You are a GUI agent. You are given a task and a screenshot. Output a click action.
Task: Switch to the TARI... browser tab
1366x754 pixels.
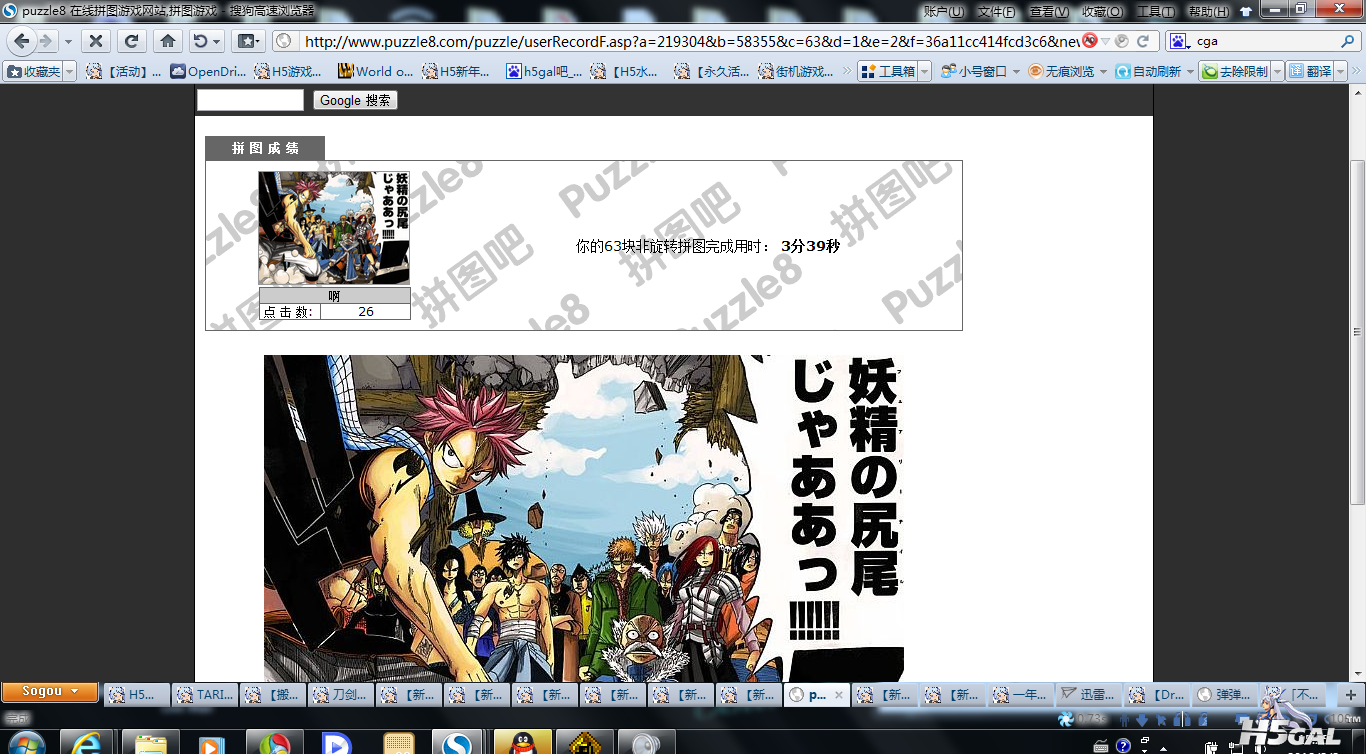pyautogui.click(x=204, y=694)
